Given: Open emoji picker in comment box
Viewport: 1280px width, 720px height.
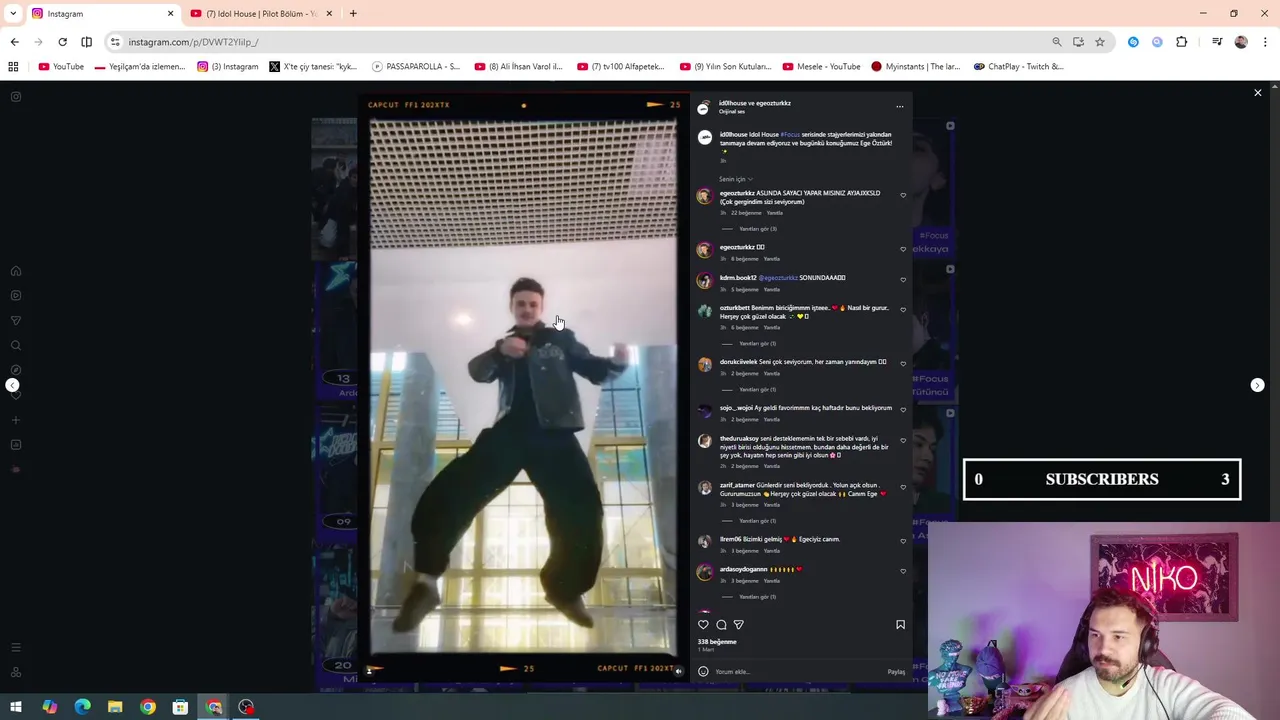Looking at the screenshot, I should pyautogui.click(x=703, y=672).
